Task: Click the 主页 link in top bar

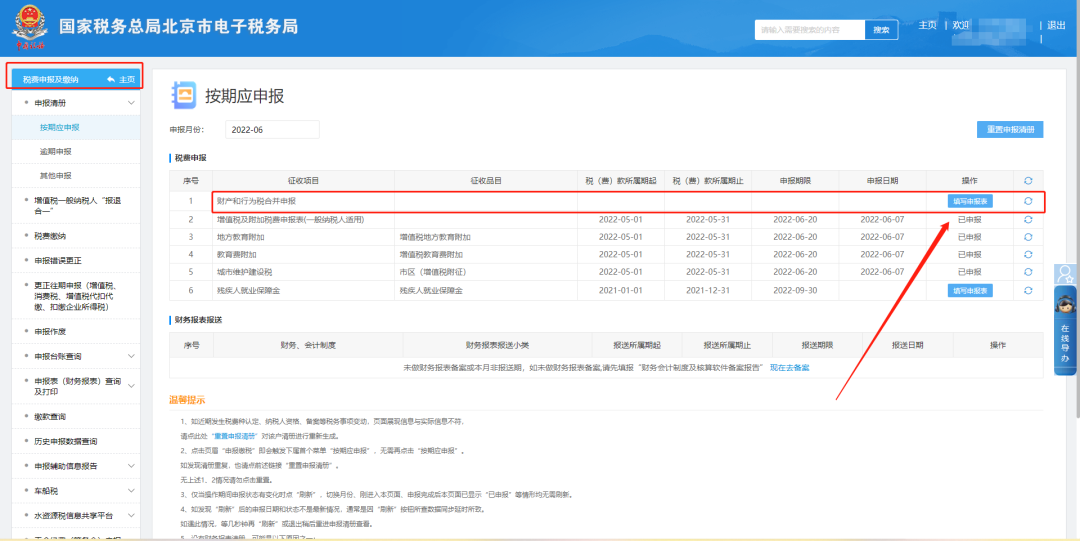Action: coord(927,25)
